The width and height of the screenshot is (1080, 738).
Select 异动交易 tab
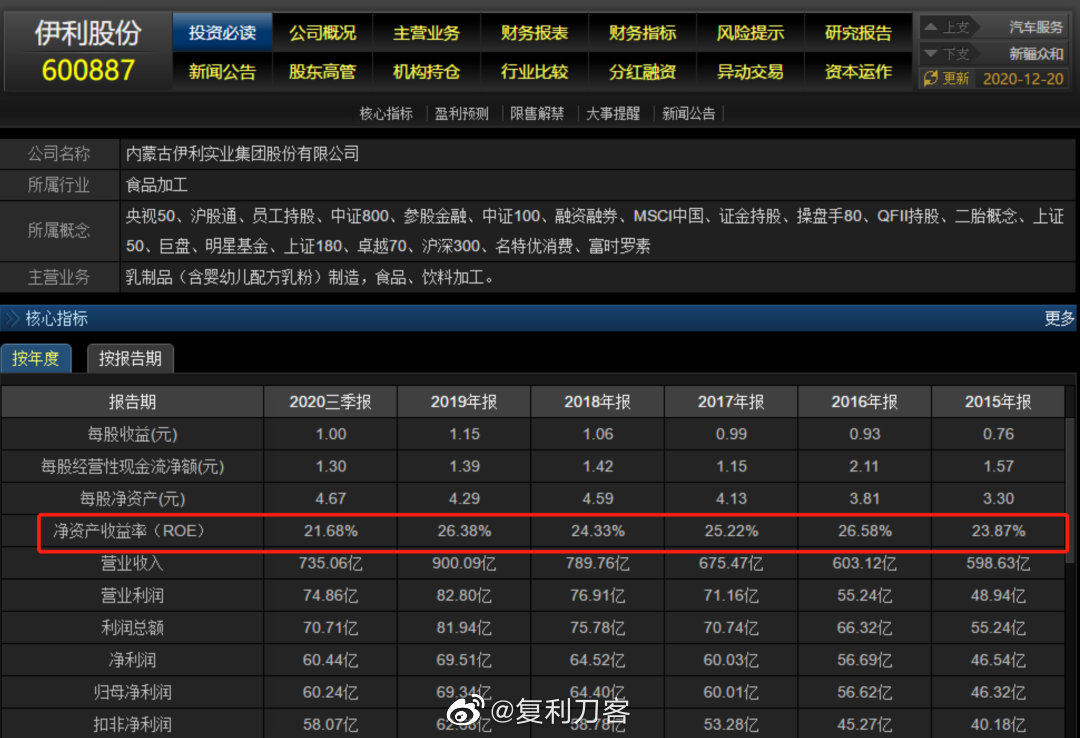(x=750, y=72)
